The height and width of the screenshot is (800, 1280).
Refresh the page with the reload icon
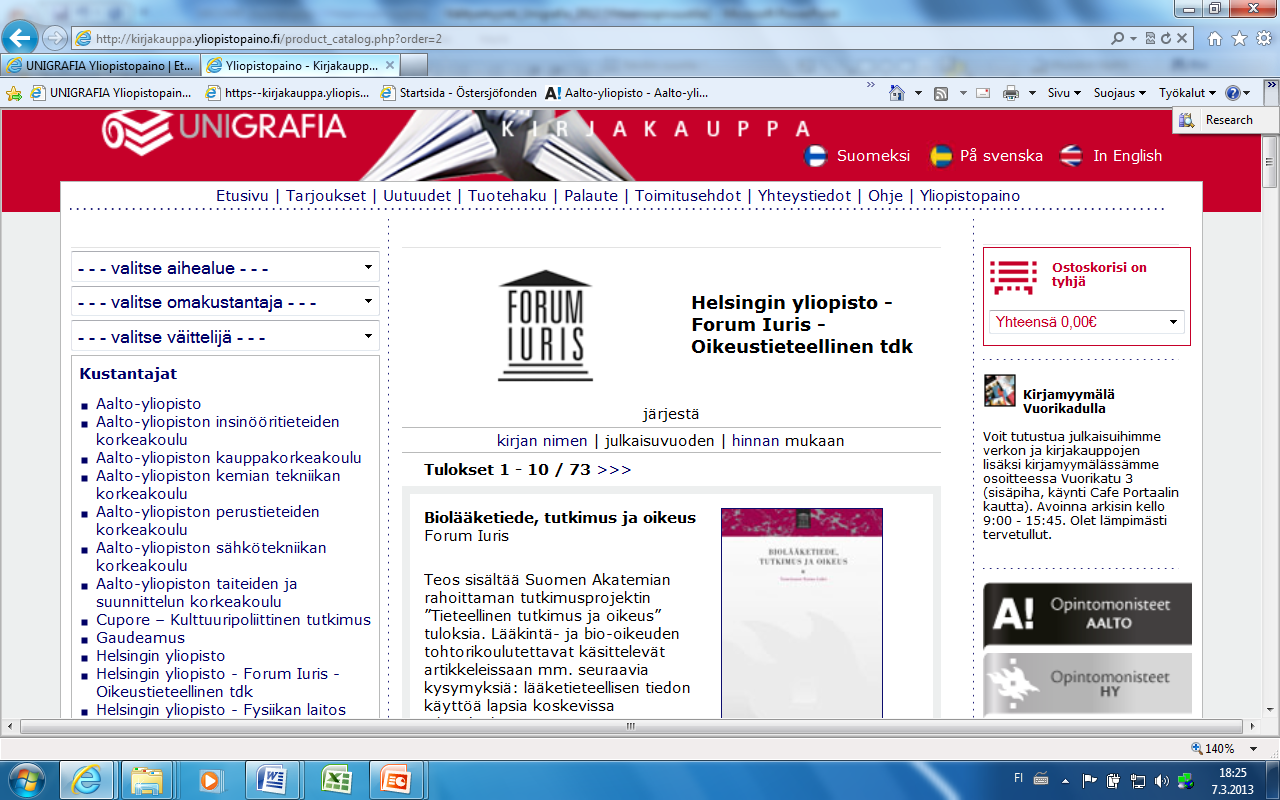pyautogui.click(x=1166, y=38)
